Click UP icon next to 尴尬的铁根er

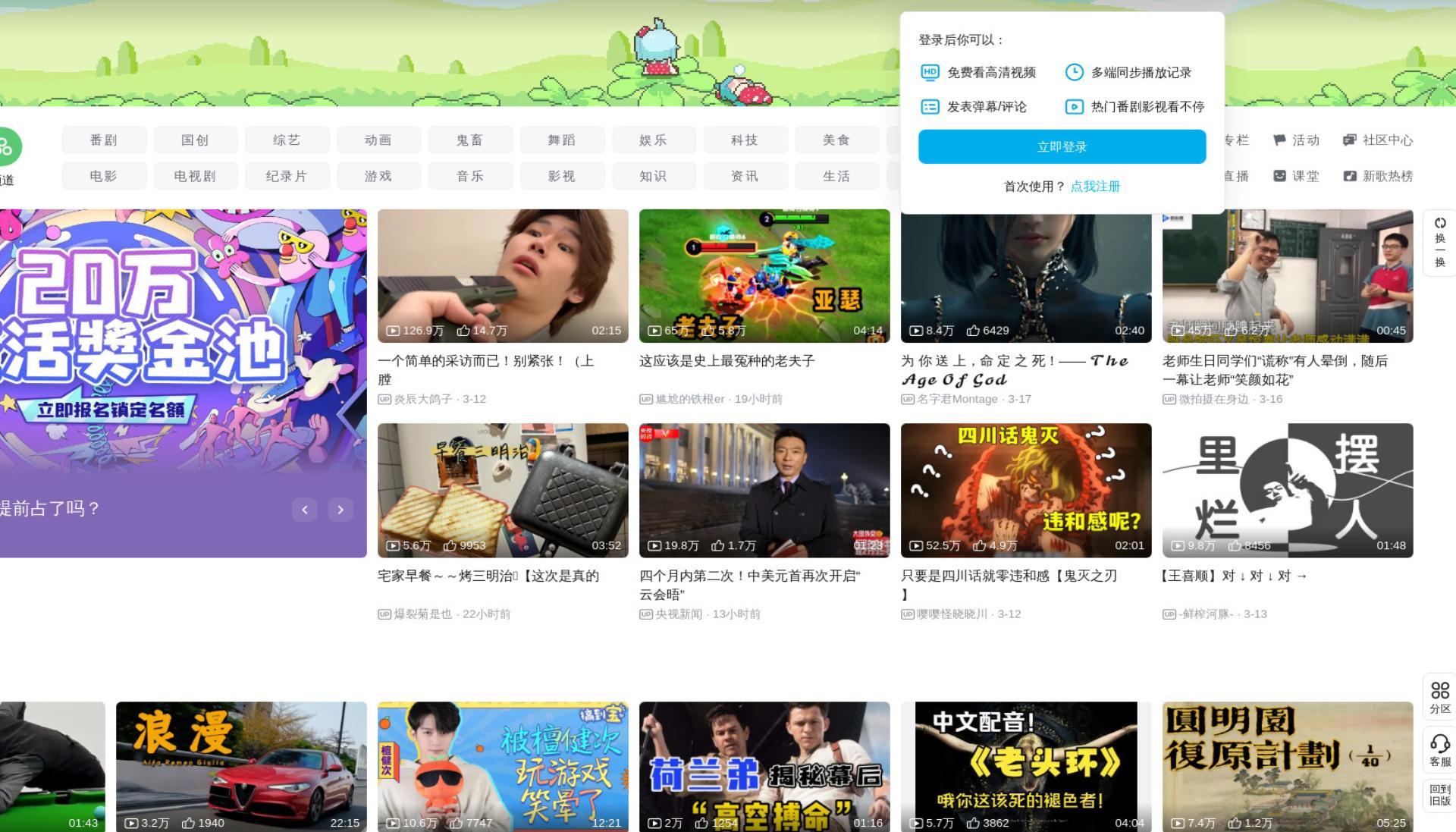tap(646, 399)
